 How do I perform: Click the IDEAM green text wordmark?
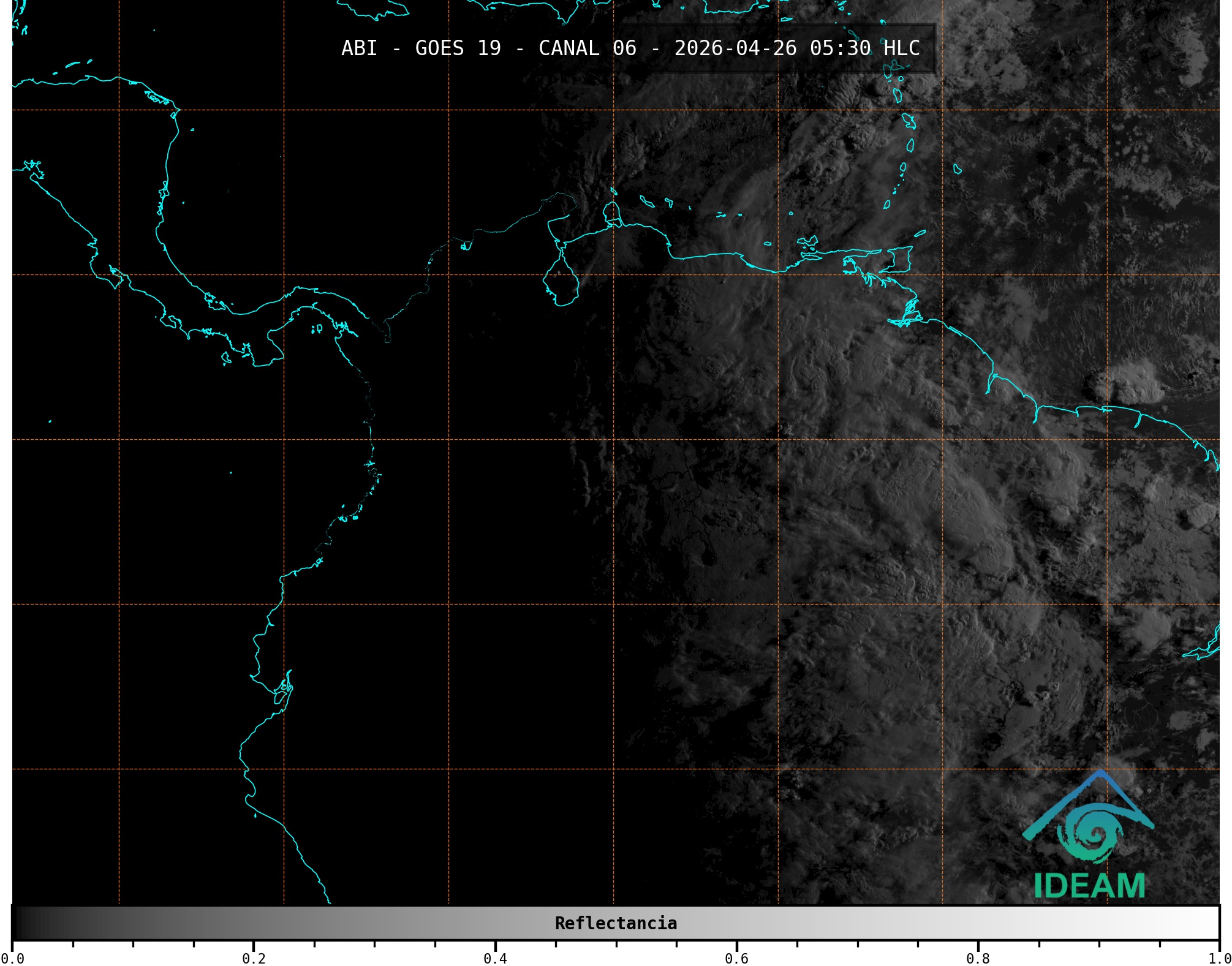pyautogui.click(x=1089, y=886)
